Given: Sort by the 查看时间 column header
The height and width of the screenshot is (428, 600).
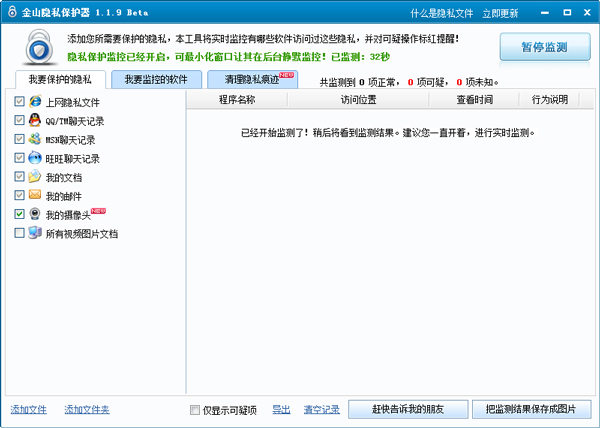Looking at the screenshot, I should 474,100.
